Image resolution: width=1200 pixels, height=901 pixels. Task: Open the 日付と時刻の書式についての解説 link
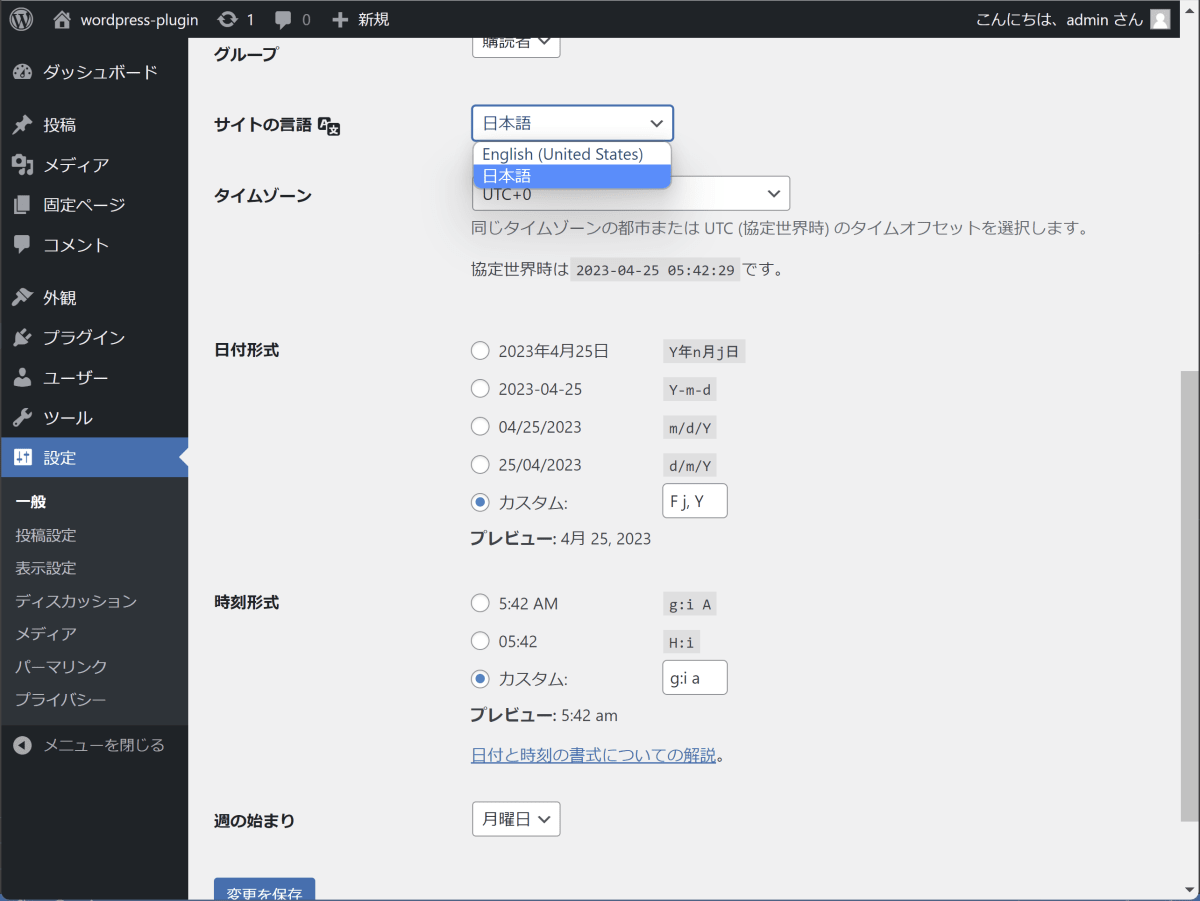pos(594,755)
